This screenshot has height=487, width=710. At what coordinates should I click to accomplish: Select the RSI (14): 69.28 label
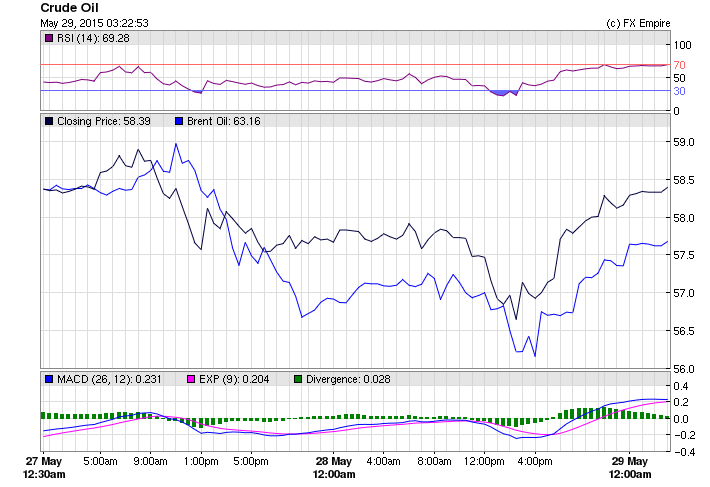[93, 38]
